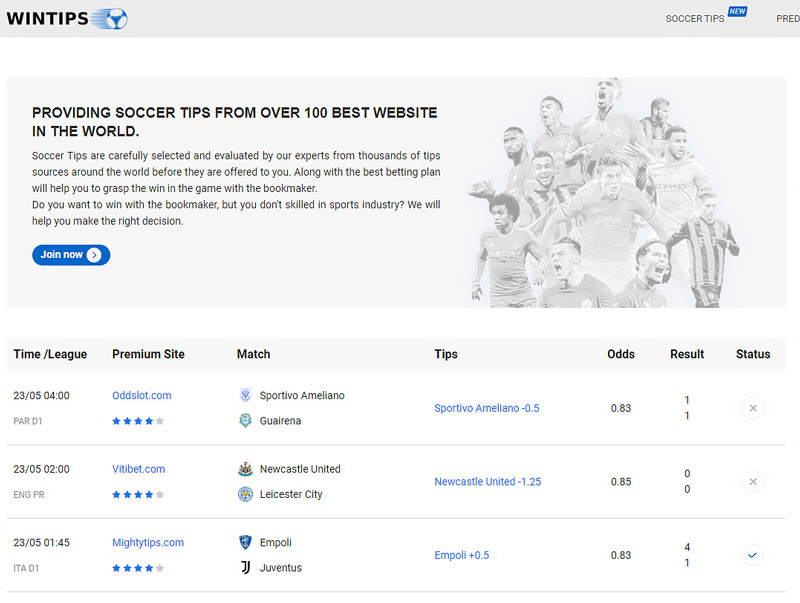This screenshot has width=800, height=603.
Task: Click the Leicester City team name
Action: [x=291, y=494]
